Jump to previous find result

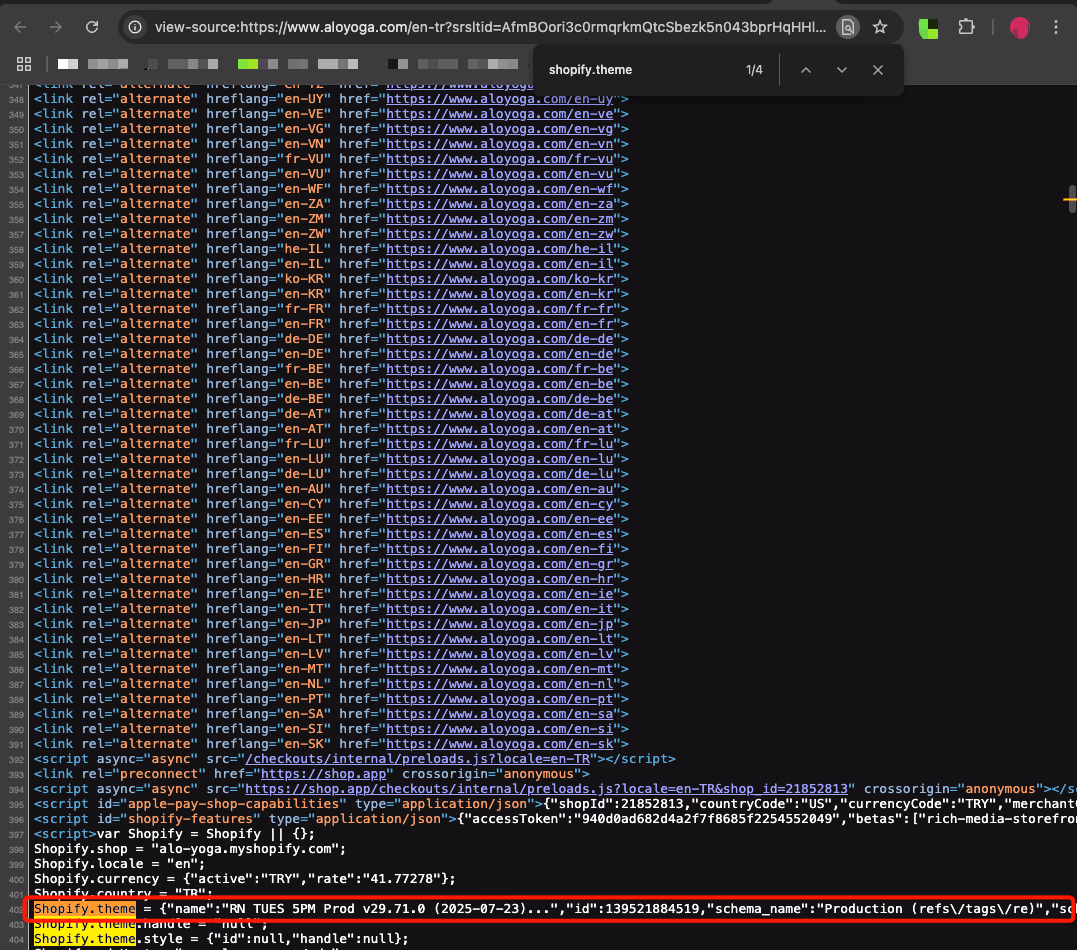click(806, 70)
